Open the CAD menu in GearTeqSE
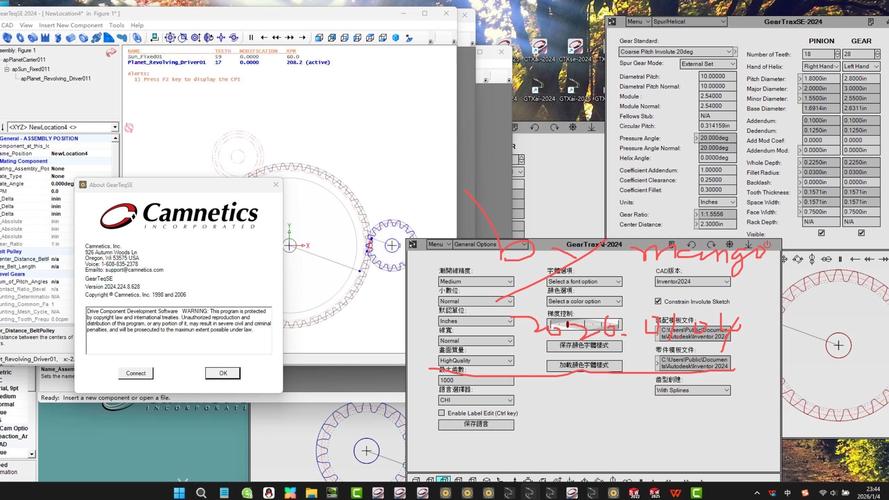This screenshot has width=889, height=500. pyautogui.click(x=7, y=26)
